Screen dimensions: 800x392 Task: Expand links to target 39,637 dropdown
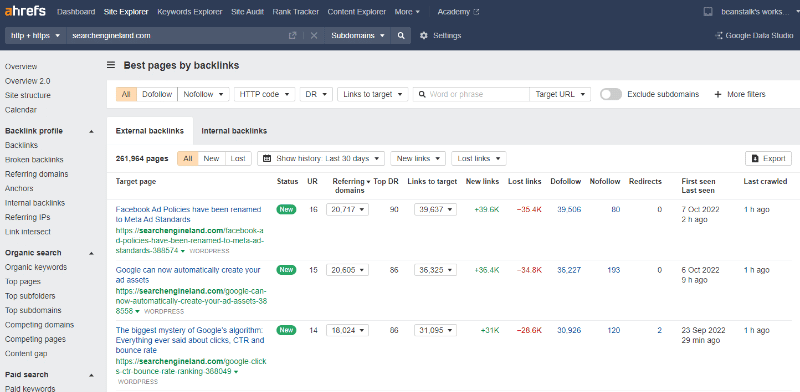[435, 210]
